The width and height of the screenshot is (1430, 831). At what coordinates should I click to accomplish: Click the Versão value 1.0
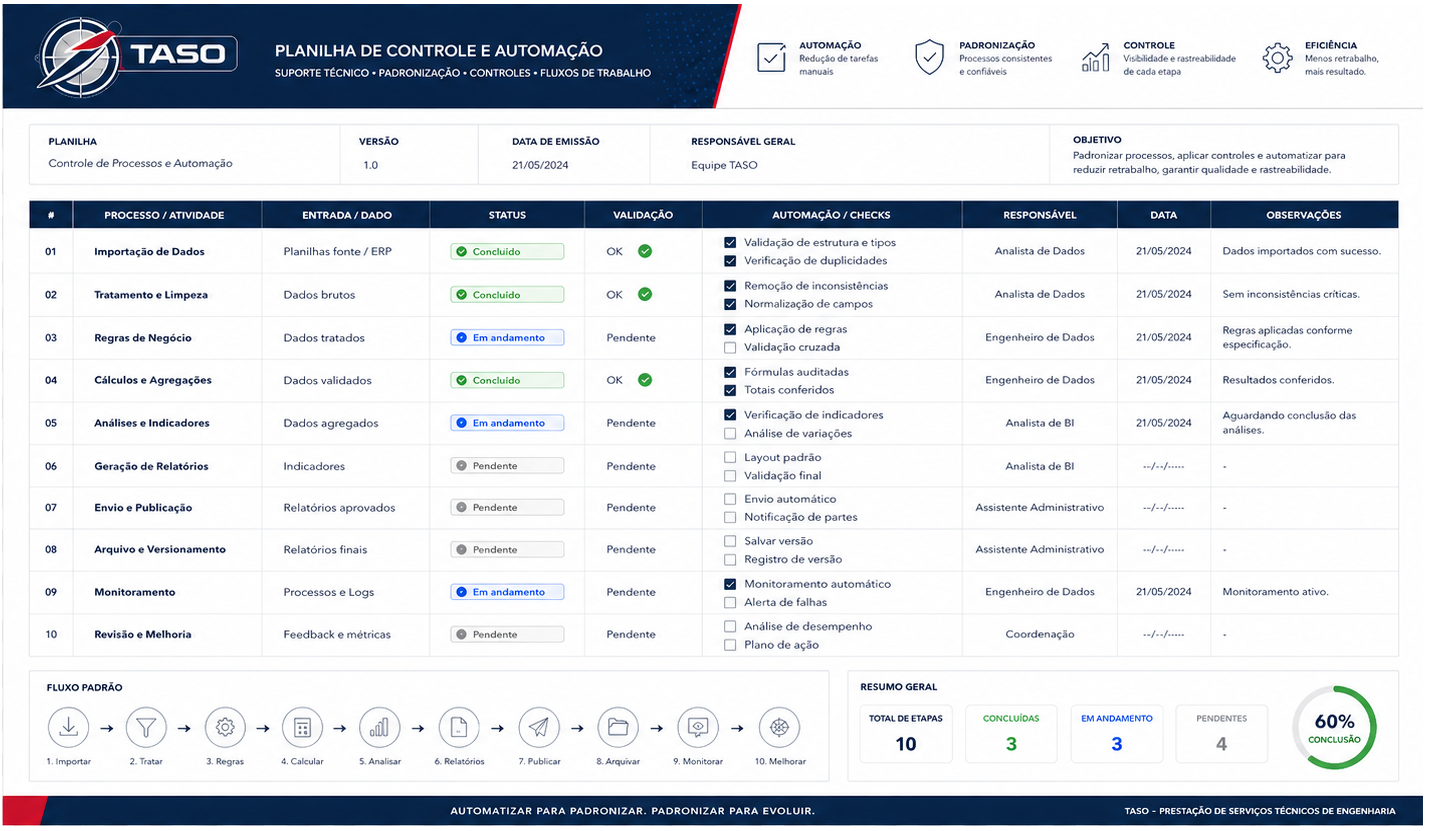(371, 165)
